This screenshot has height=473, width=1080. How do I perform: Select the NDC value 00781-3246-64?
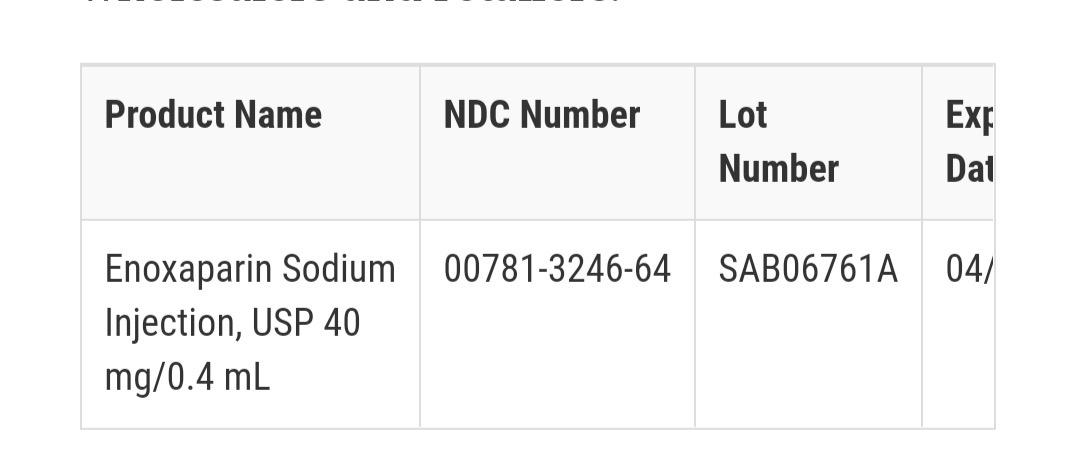(x=557, y=269)
